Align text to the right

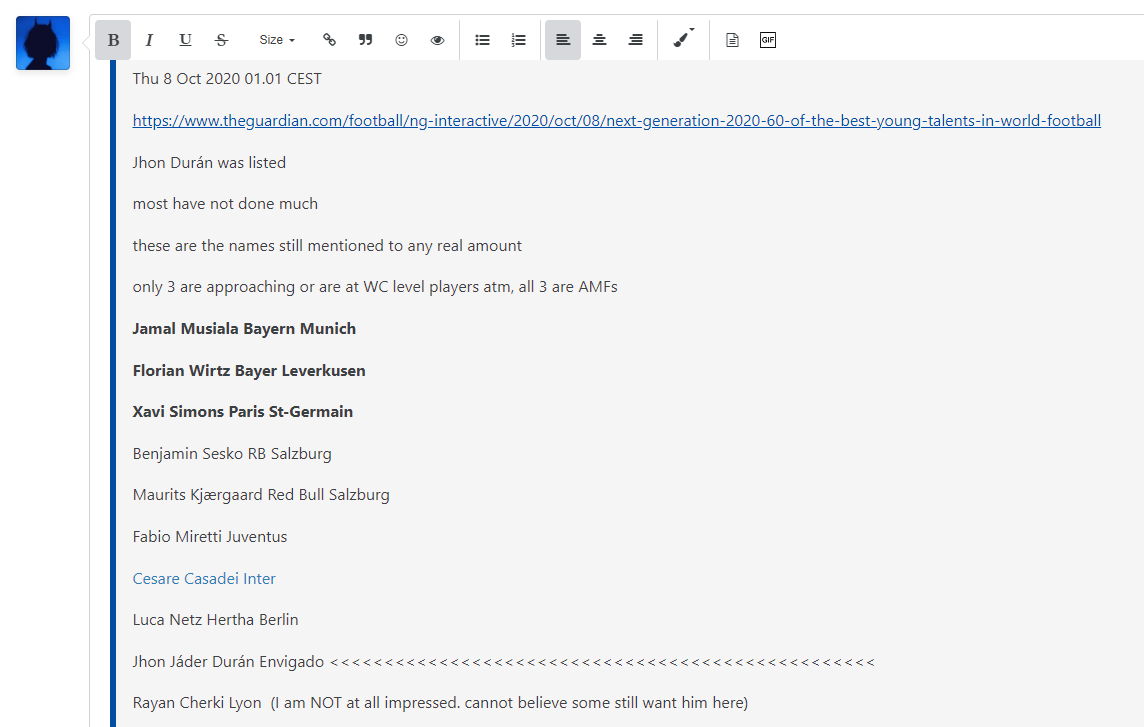pos(636,40)
